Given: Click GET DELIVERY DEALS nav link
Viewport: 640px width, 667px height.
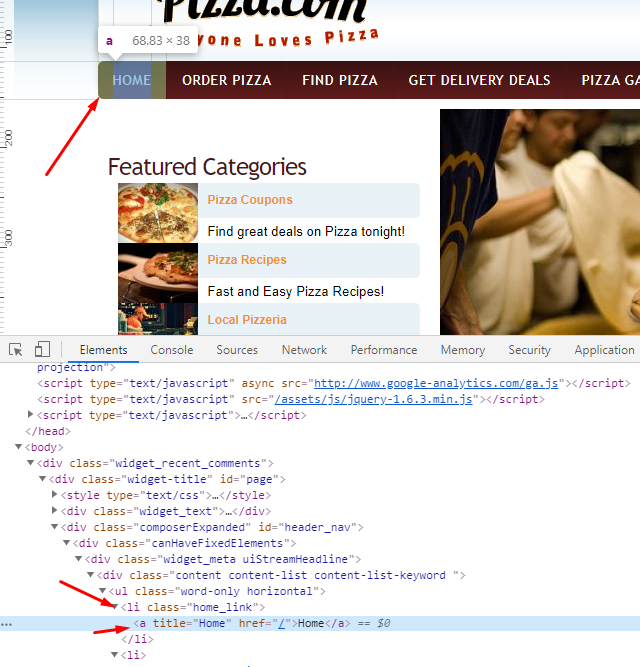Looking at the screenshot, I should pos(479,80).
